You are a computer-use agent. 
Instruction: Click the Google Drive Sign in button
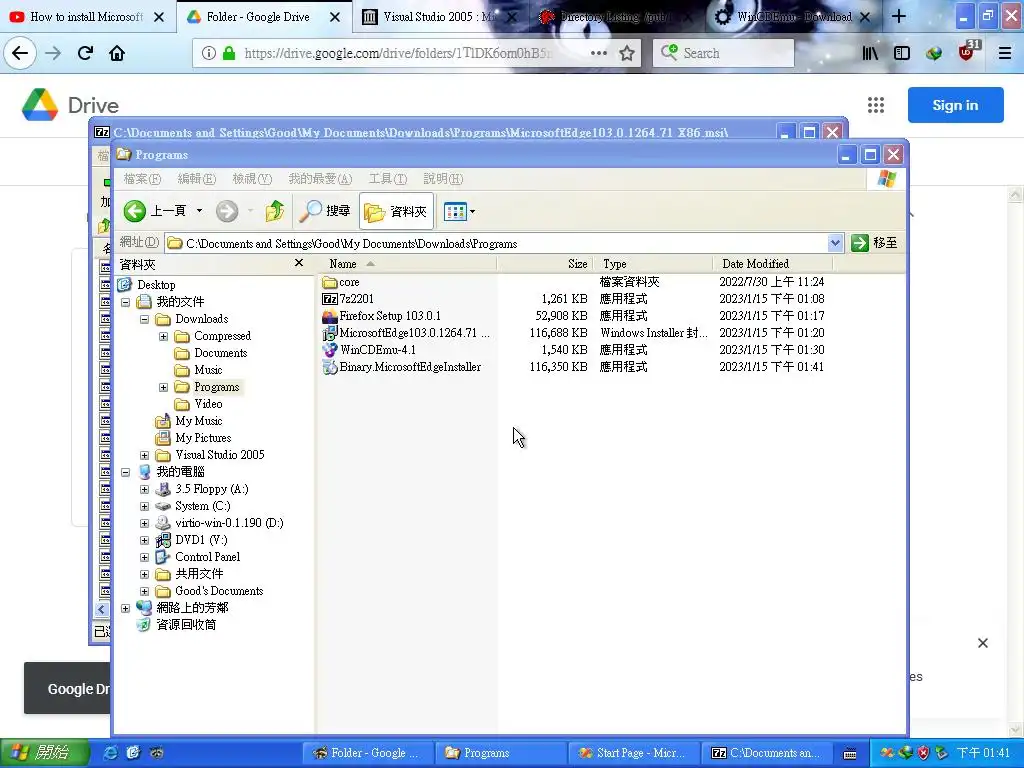[x=955, y=104]
